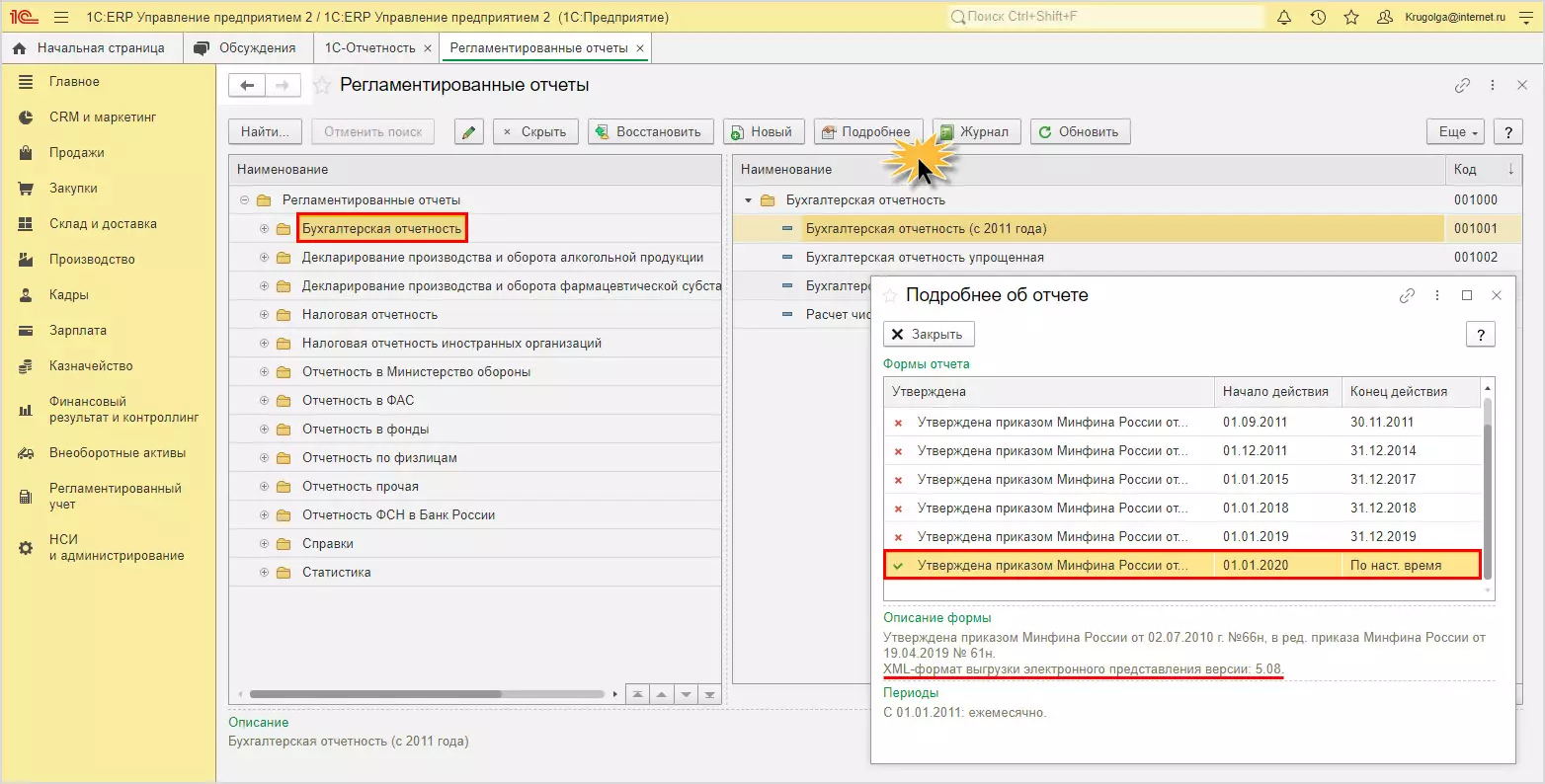
Task: Click the search field Поиск Ctrl+Shift+F
Action: click(x=1103, y=17)
